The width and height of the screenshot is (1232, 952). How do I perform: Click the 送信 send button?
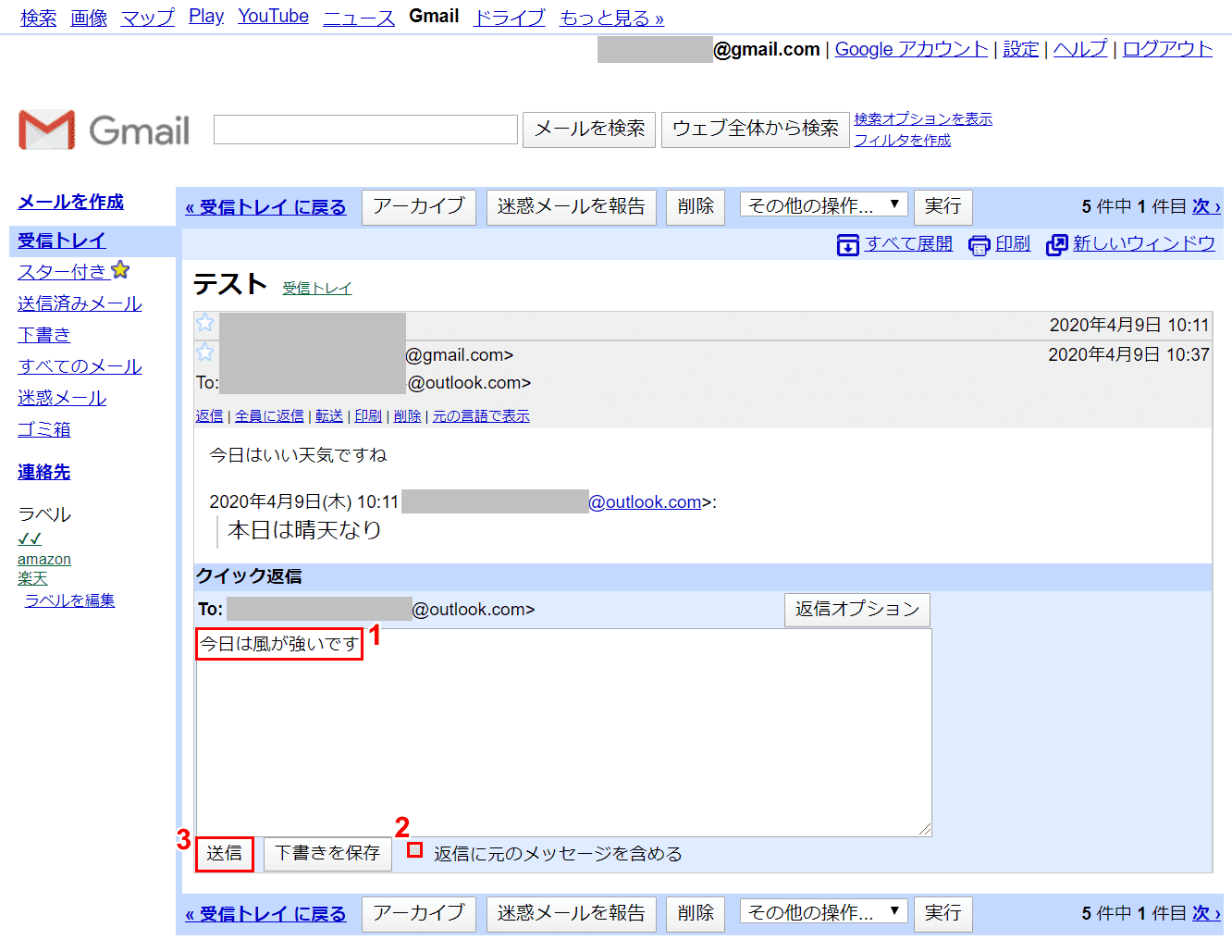point(225,853)
